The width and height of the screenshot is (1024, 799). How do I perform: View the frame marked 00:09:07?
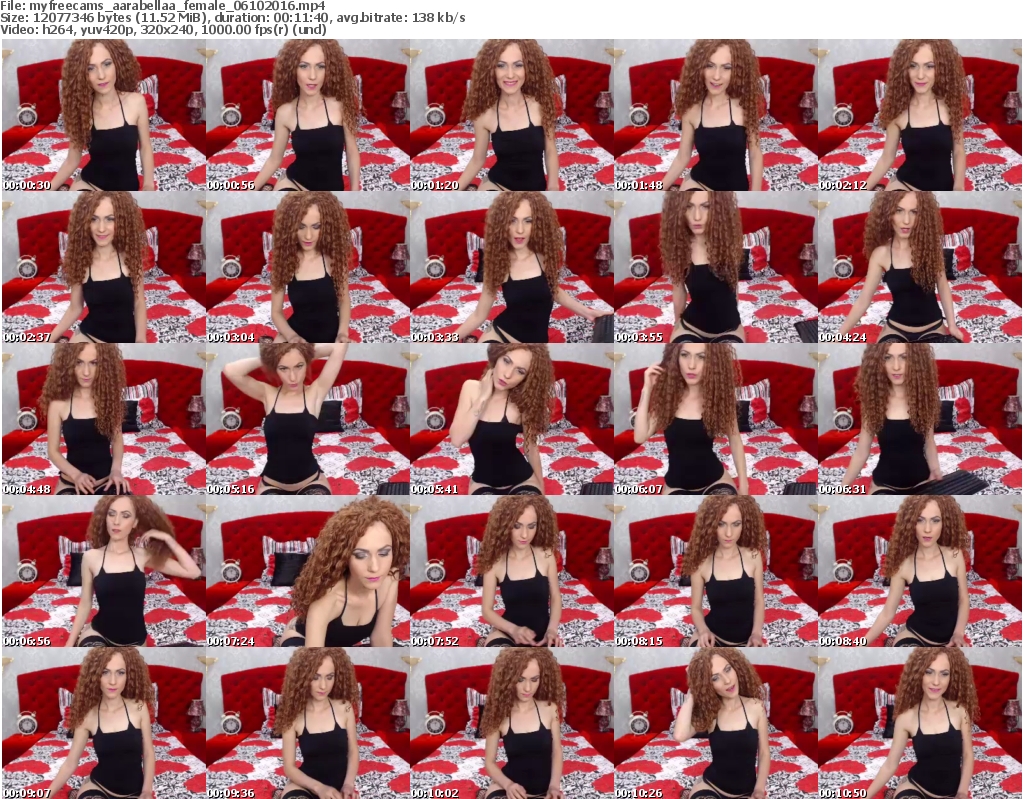point(103,723)
